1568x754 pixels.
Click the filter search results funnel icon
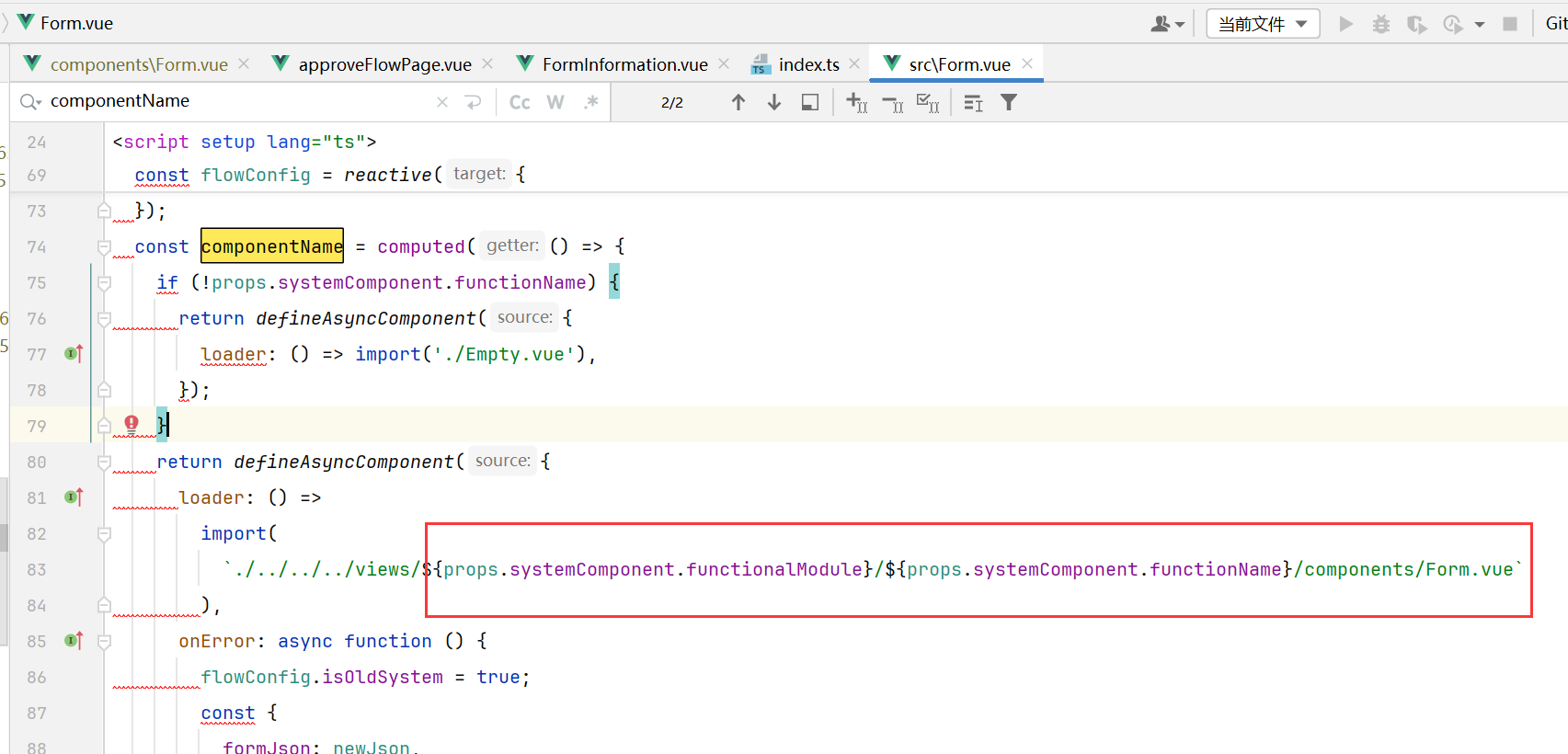coord(1009,102)
